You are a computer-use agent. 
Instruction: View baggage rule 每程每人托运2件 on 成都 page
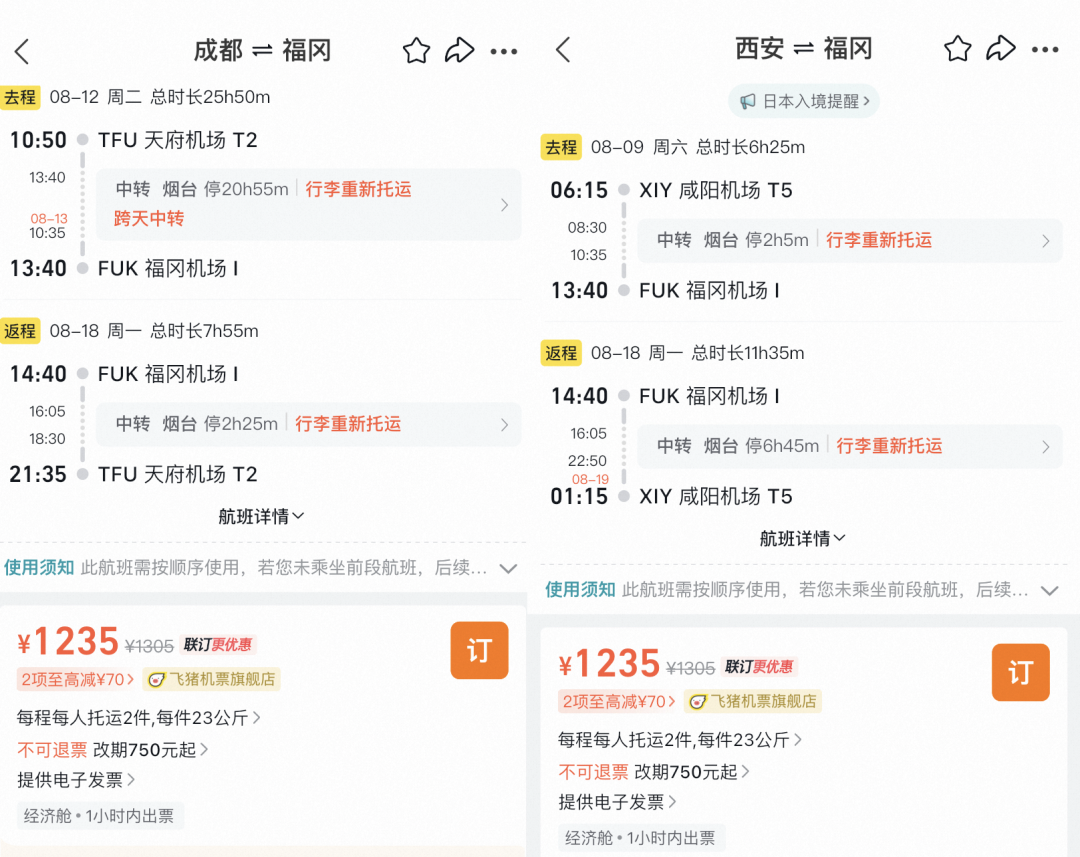coord(138,718)
